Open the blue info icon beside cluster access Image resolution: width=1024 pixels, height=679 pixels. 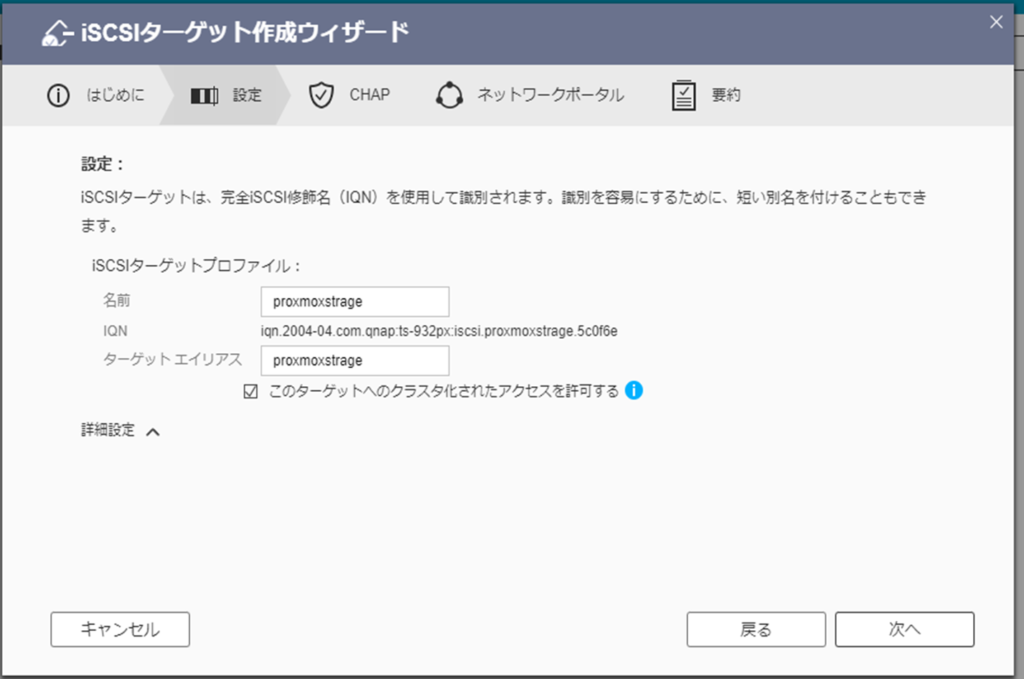[633, 390]
